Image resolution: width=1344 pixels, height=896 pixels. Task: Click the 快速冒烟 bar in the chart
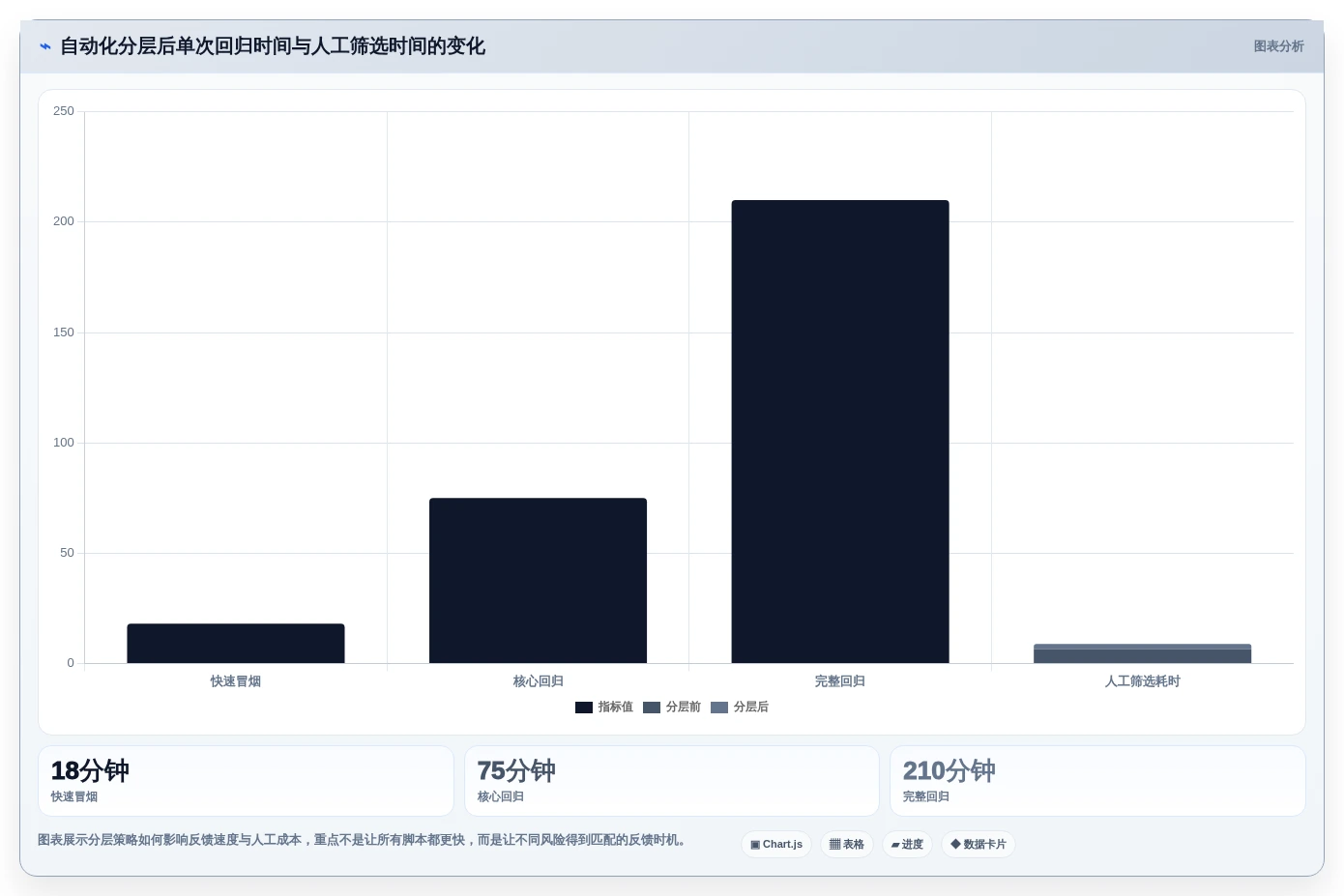coord(236,644)
